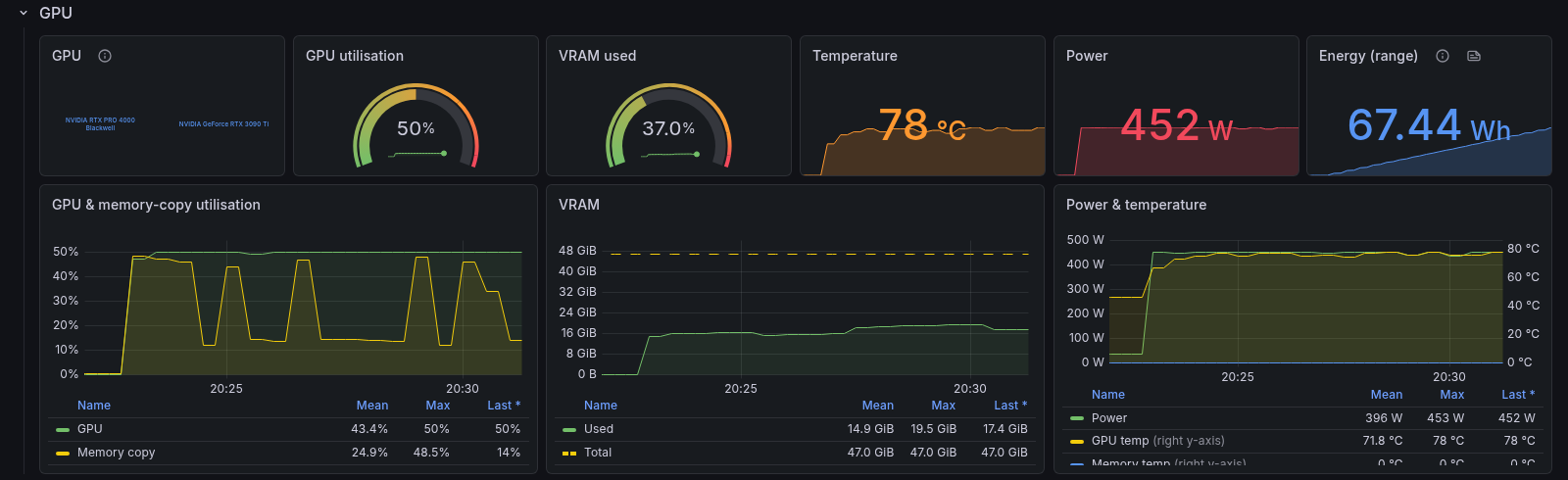This screenshot has height=480, width=1568.
Task: Click 20:30 tick in utilisation chart
Action: coord(463,389)
